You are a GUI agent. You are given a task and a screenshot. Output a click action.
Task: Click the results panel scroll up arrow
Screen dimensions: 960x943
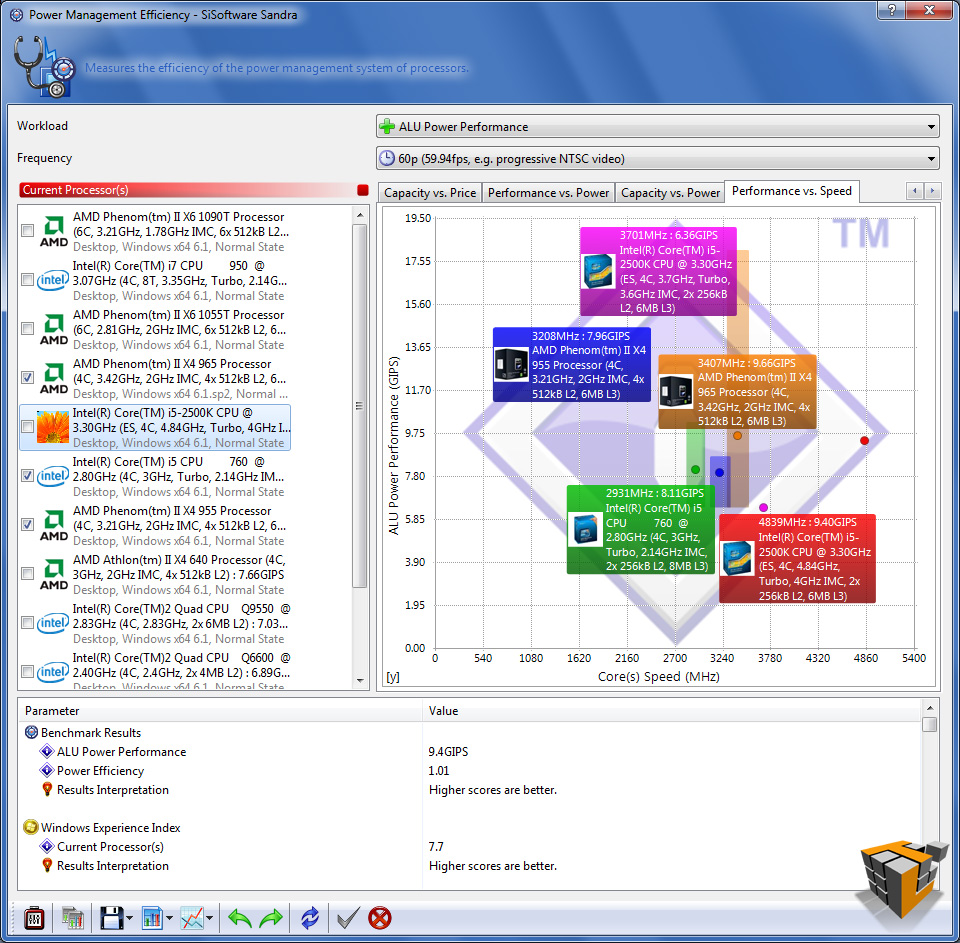929,708
